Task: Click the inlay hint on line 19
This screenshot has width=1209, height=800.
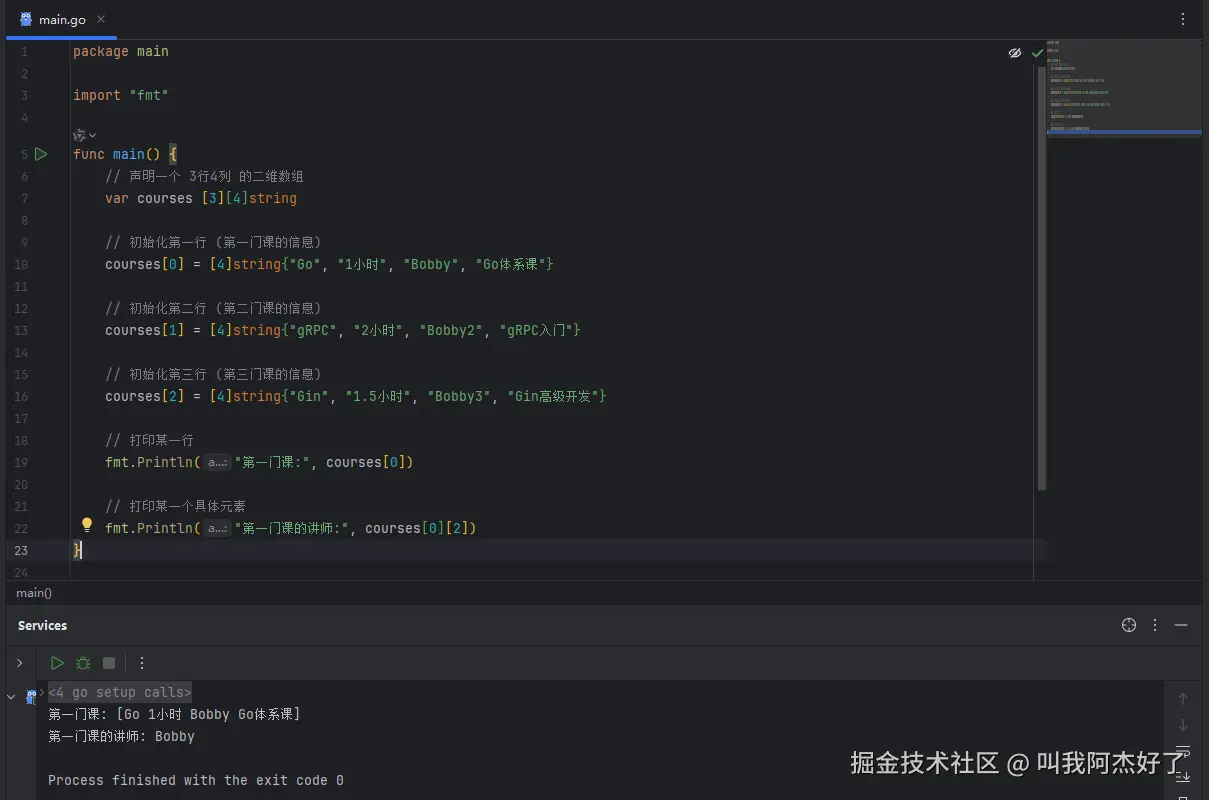Action: 218,462
